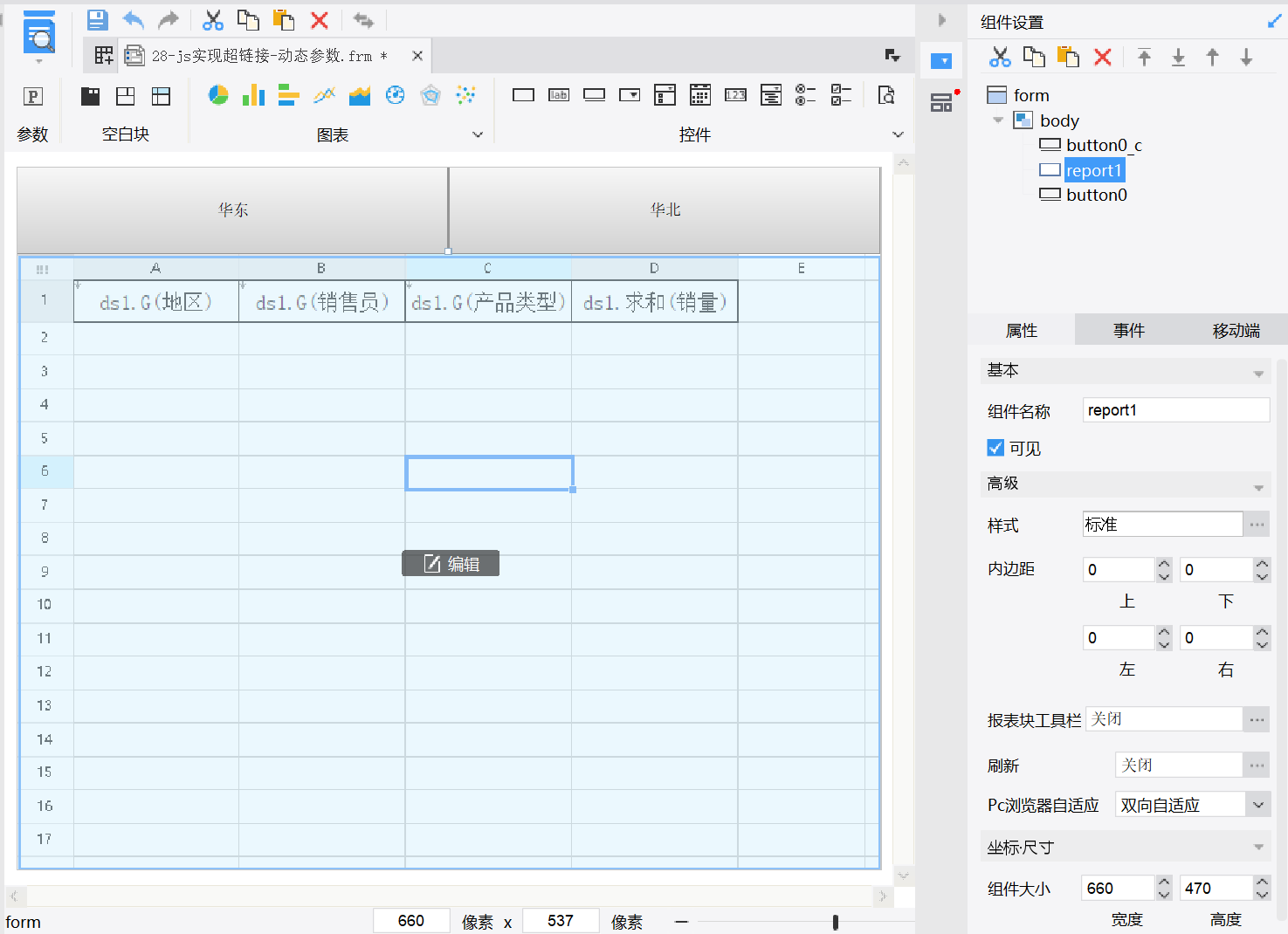The height and width of the screenshot is (934, 1288).
Task: Open the 样式 style ellipsis button
Action: coord(1257,525)
